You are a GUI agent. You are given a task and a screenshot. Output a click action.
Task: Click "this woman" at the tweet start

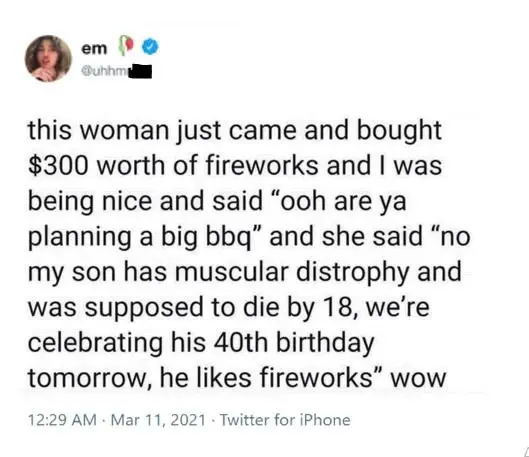click(x=98, y=131)
